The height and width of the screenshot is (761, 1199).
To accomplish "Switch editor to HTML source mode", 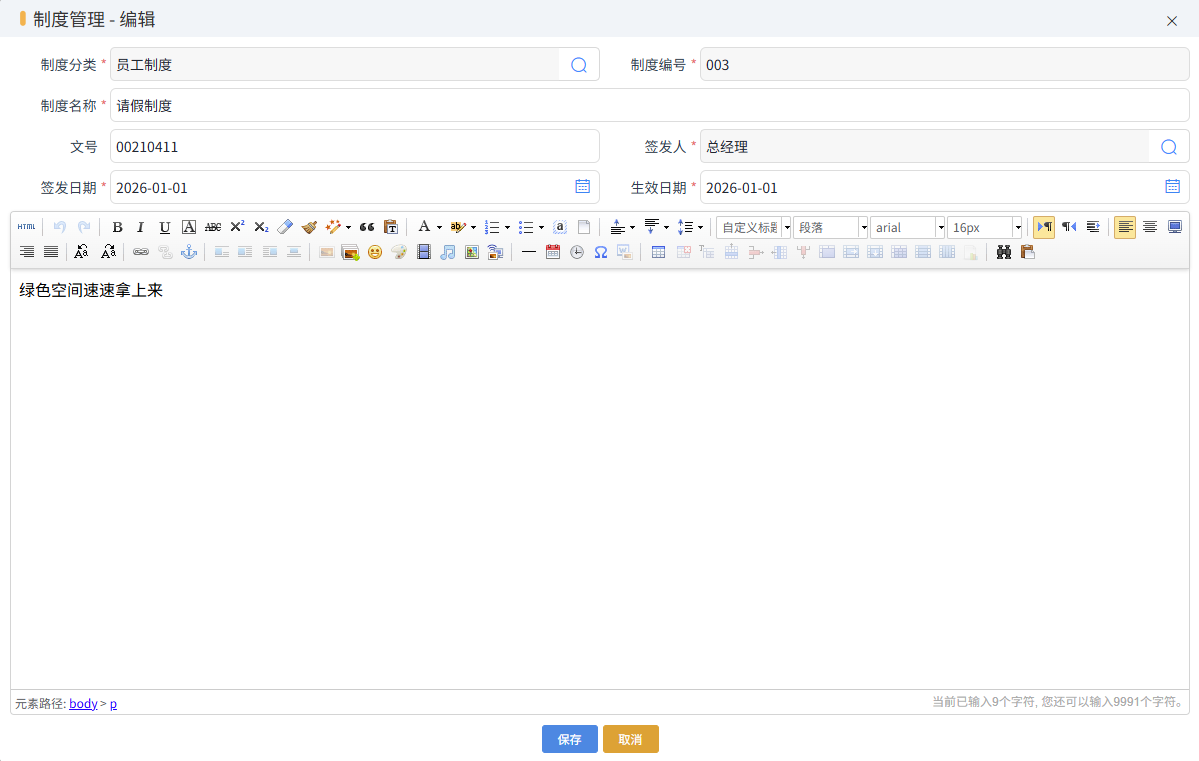I will tap(26, 227).
